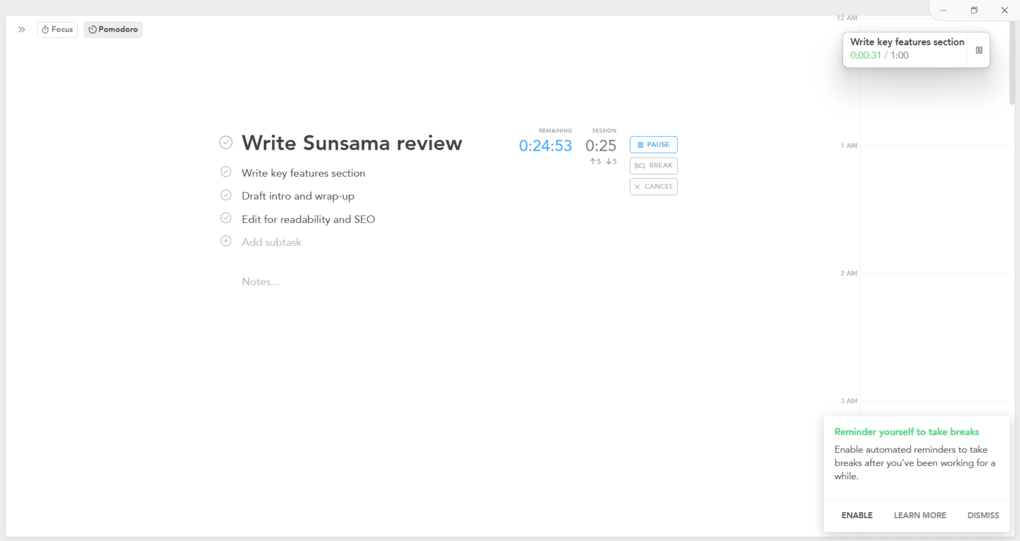Check off Edit for readability and SEO subtask
The image size is (1020, 541).
click(x=226, y=218)
